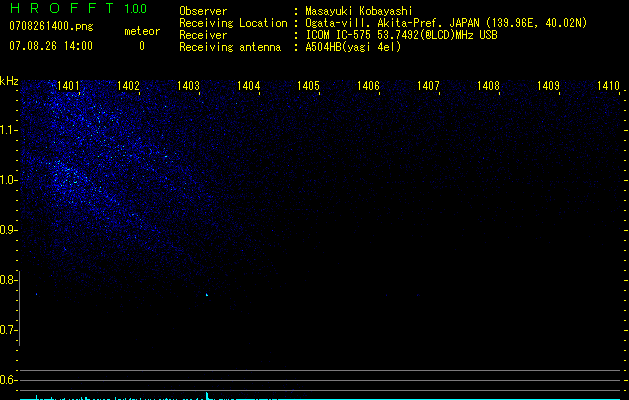Click the 0.8 kHz frequency label
629x400 pixels.
(8, 280)
